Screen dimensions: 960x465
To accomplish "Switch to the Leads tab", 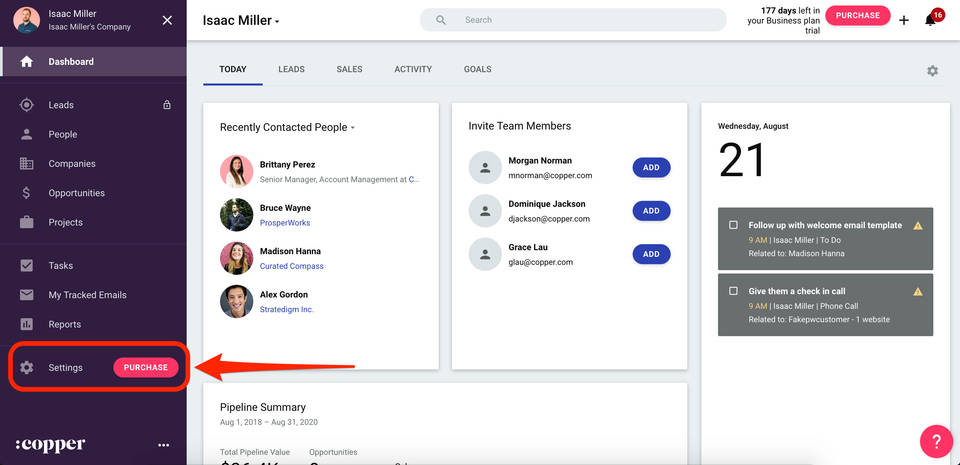I will tap(291, 69).
